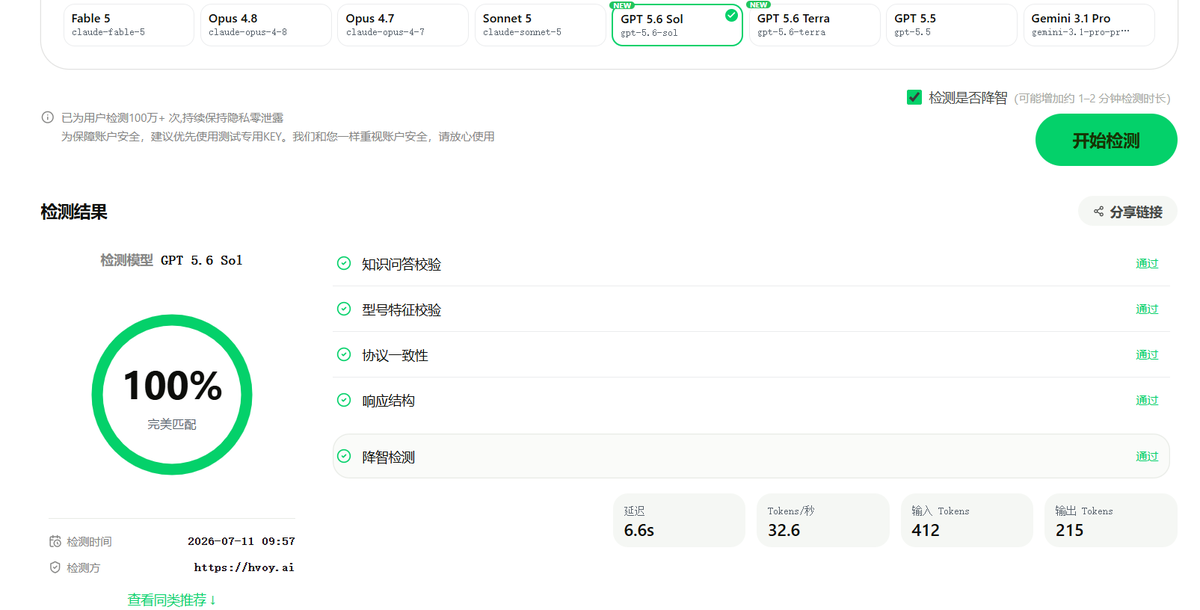The image size is (1200, 610).
Task: Click the check circle icon for 型号特征校验
Action: click(344, 310)
